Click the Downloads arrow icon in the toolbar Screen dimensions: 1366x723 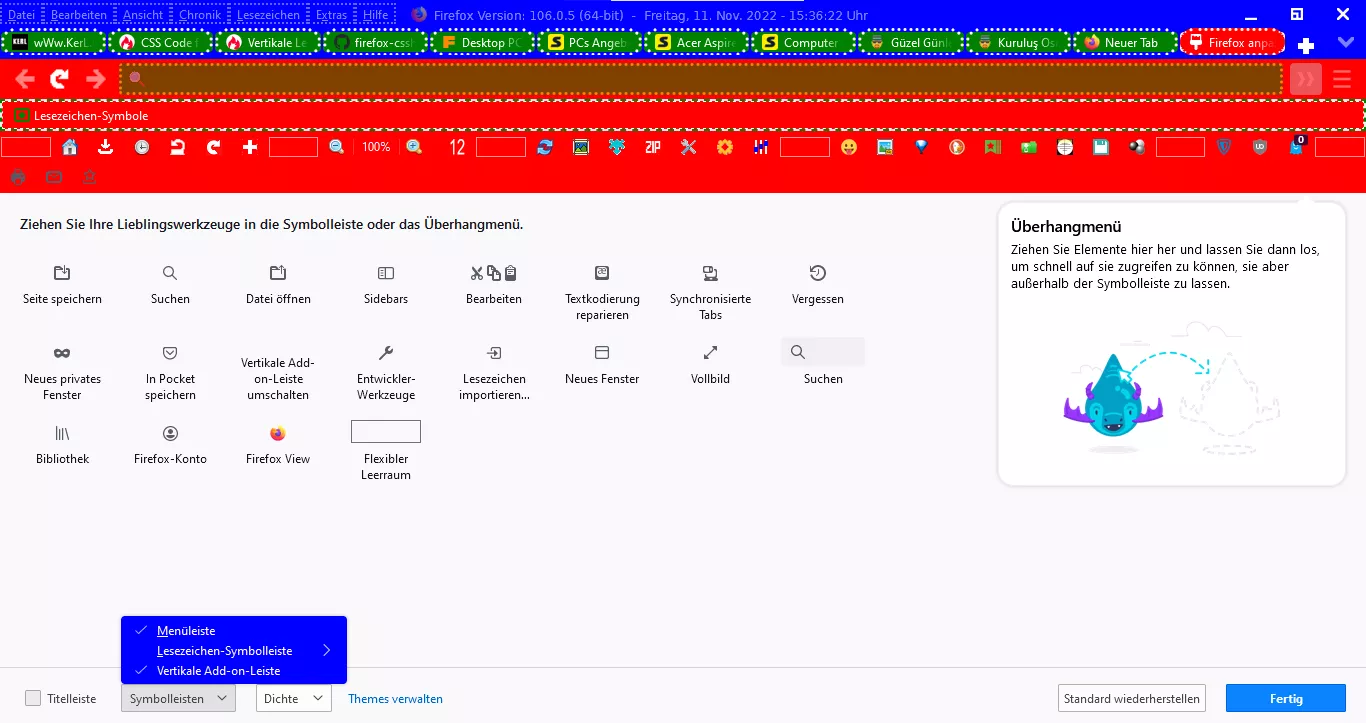[106, 147]
